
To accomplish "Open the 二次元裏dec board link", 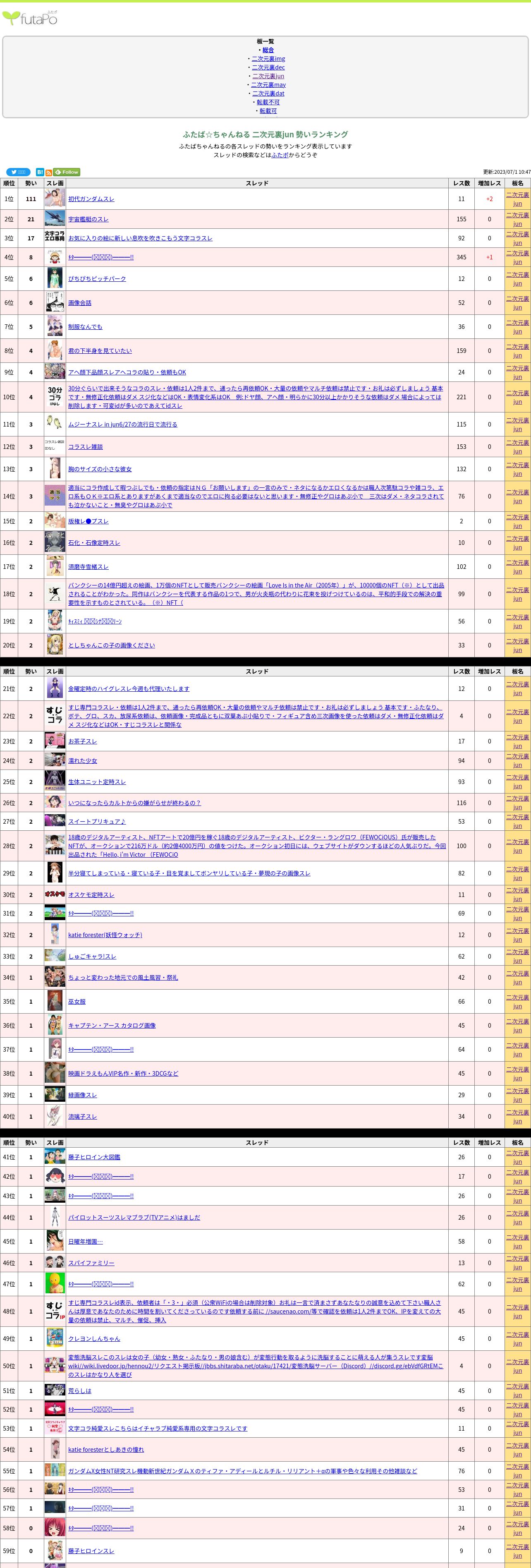I will (x=268, y=67).
